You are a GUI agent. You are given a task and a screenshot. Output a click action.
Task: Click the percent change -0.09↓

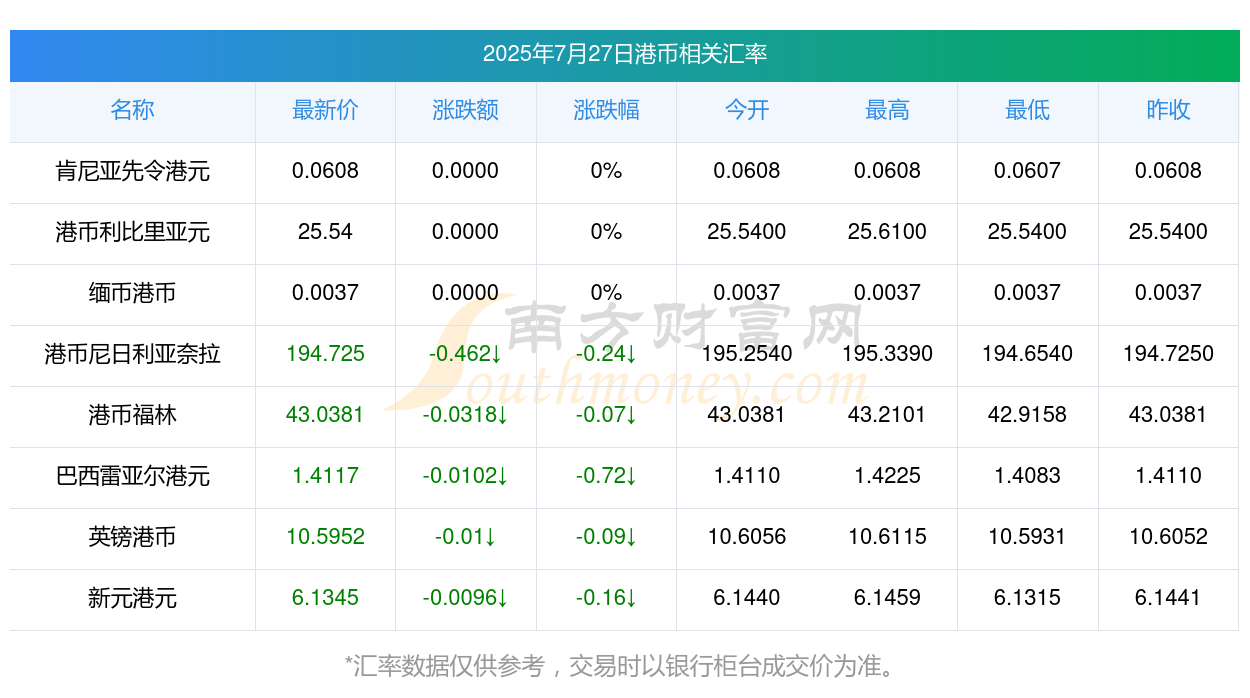tap(606, 537)
